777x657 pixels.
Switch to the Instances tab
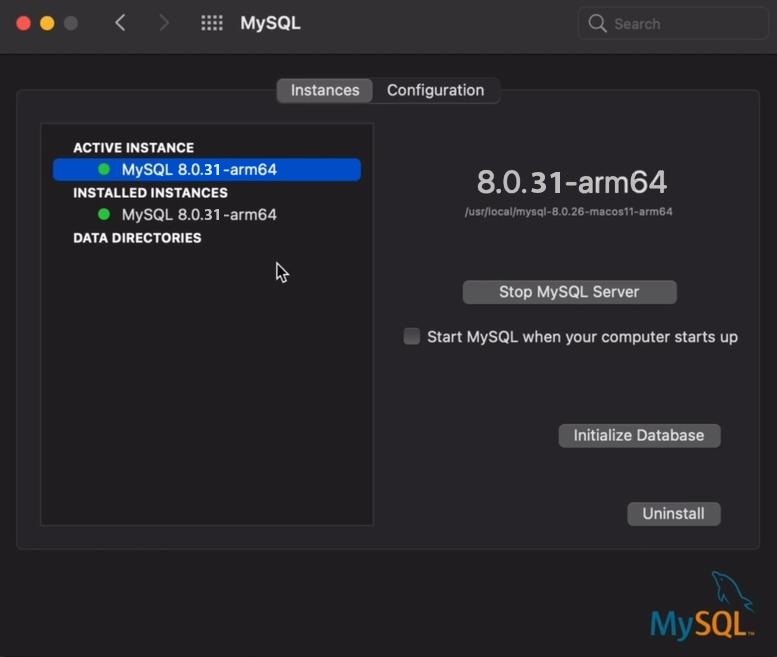325,91
